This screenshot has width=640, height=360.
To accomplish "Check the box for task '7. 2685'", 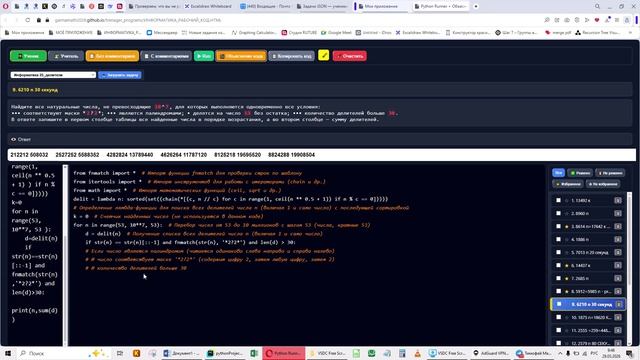I will 558,278.
